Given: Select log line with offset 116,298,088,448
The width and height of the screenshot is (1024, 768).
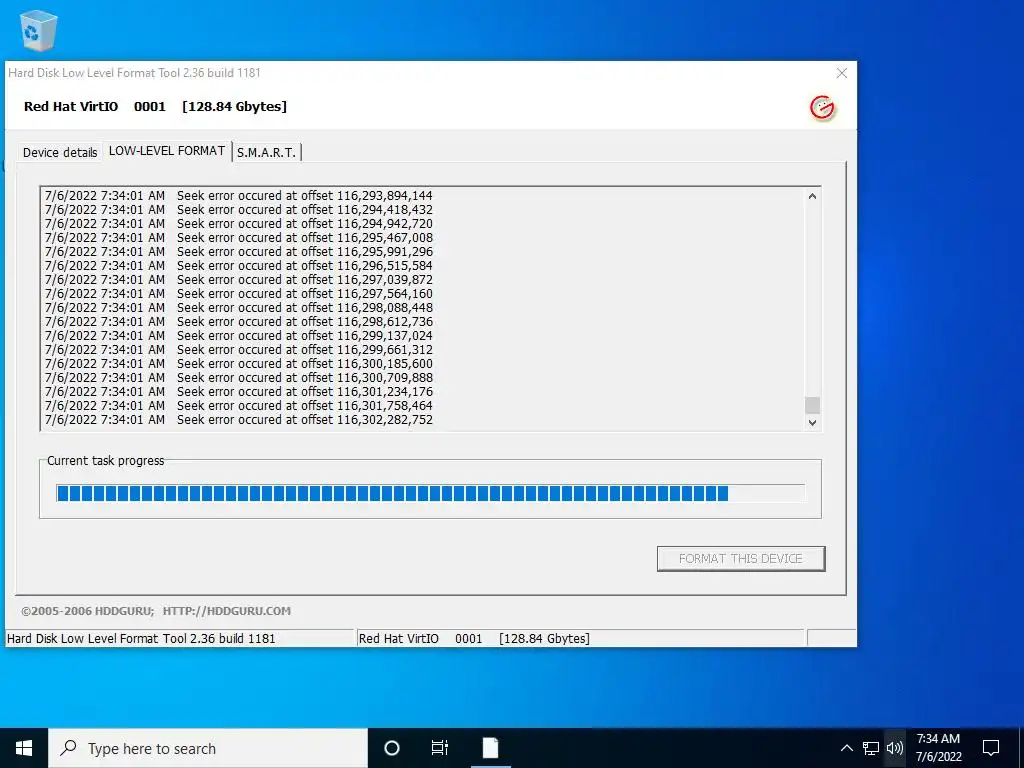Looking at the screenshot, I should click(x=238, y=308).
